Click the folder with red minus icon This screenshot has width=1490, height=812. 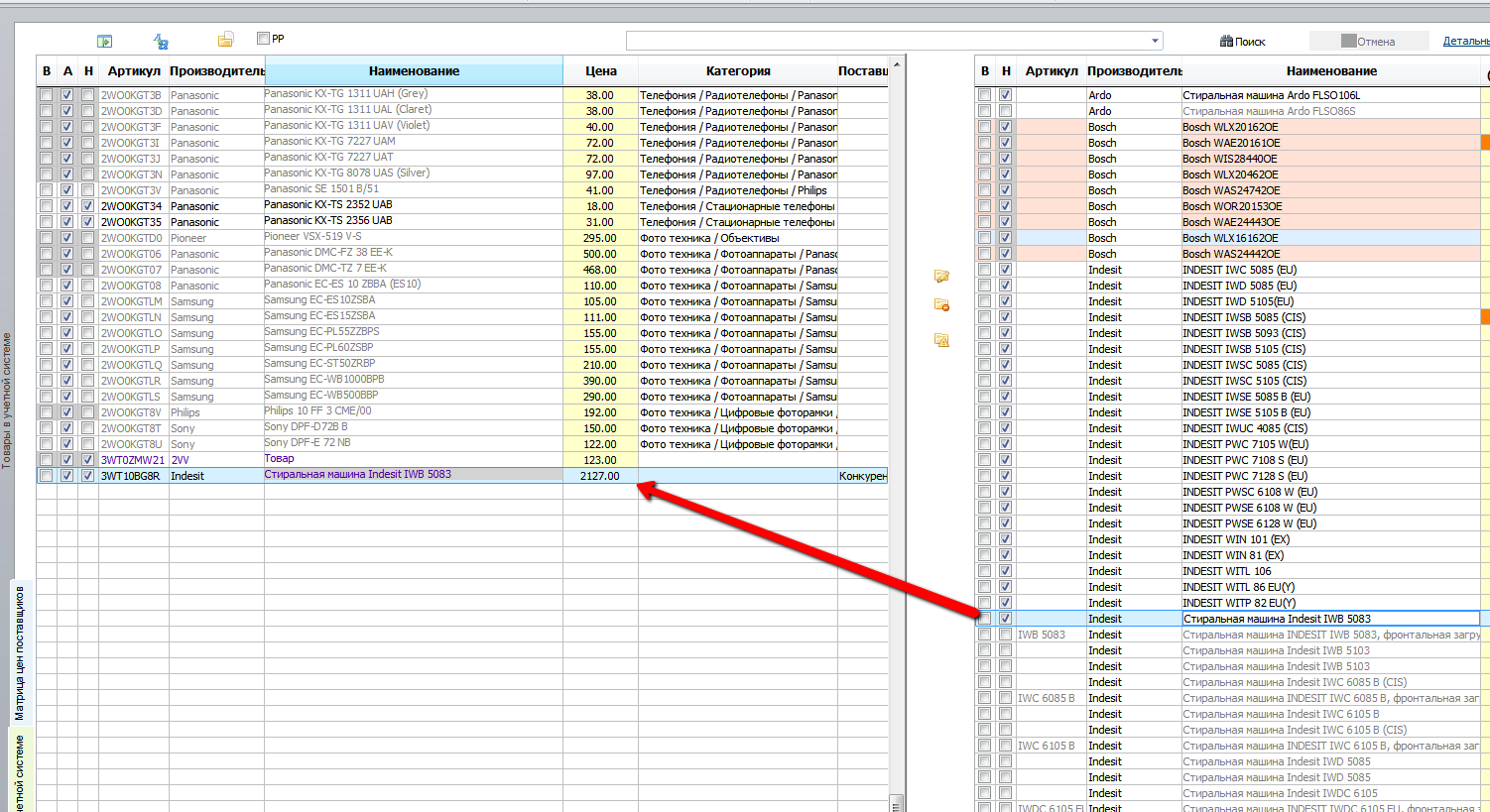coord(941,305)
